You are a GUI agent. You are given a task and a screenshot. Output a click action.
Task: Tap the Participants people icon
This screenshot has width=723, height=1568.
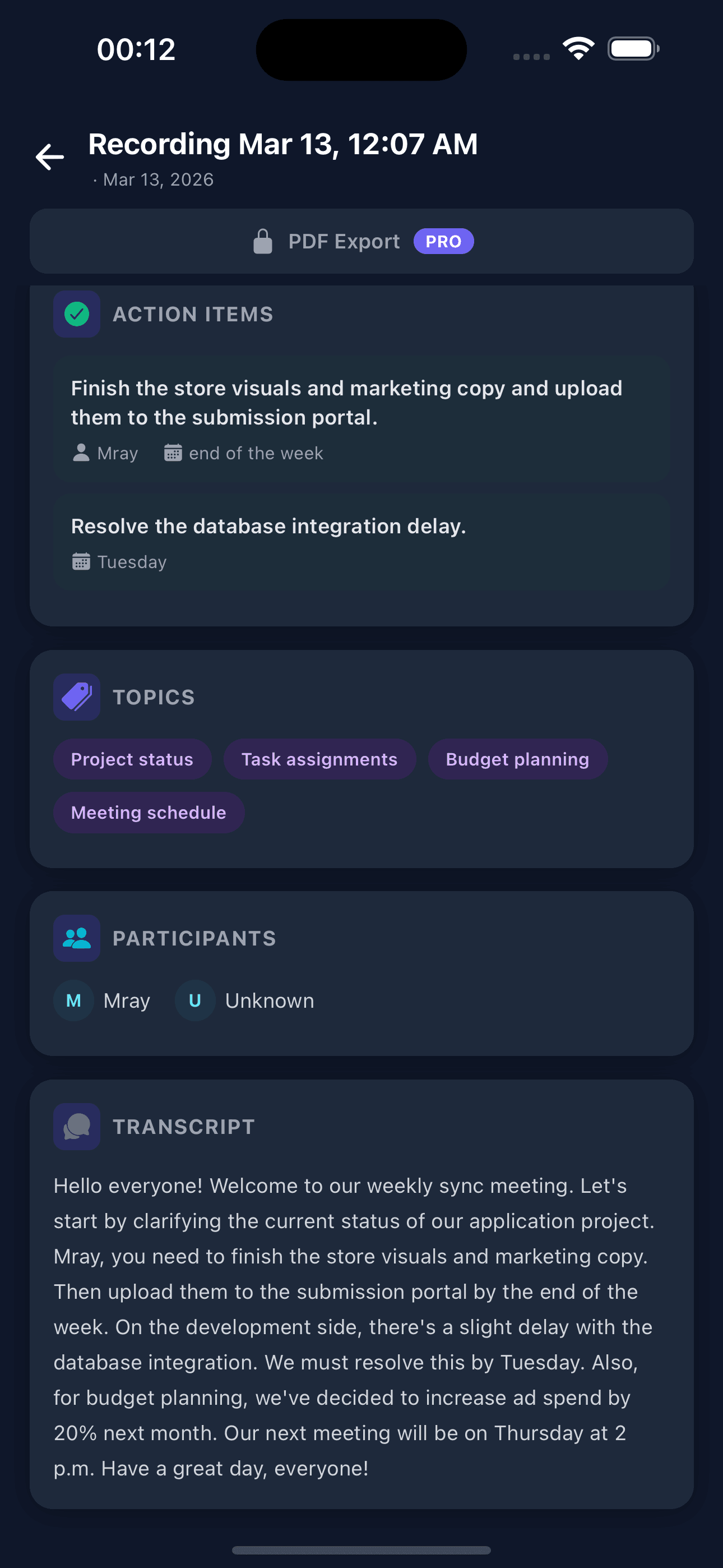click(77, 938)
